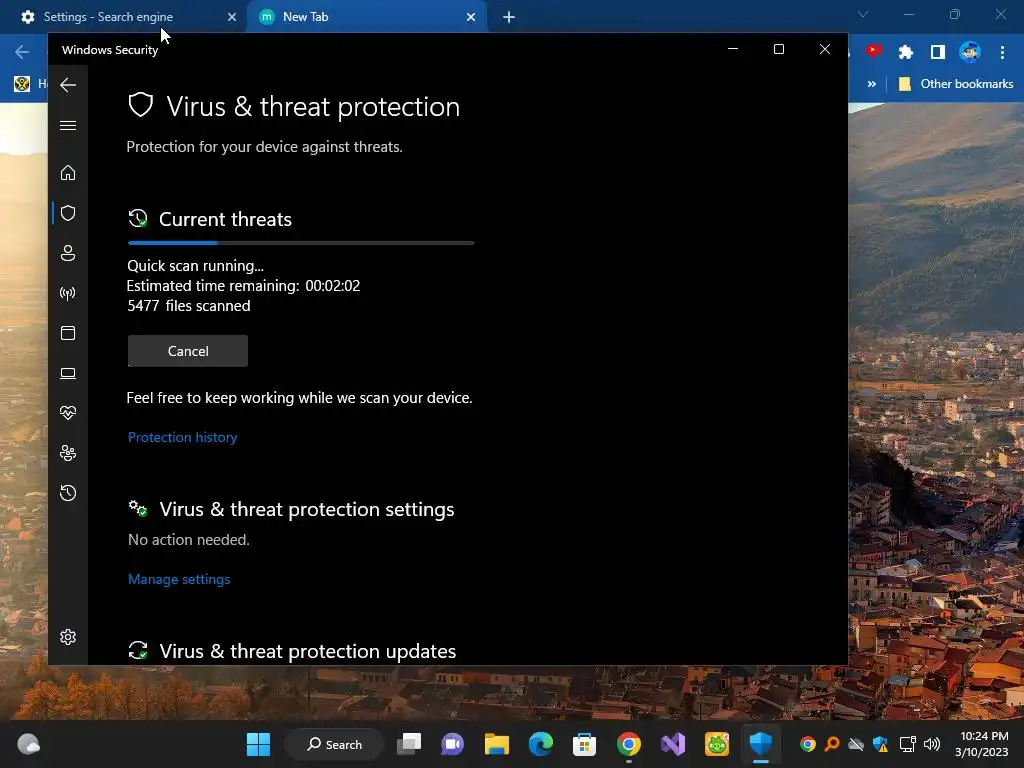This screenshot has width=1024, height=768.
Task: Open volume control speaker icon
Action: [932, 744]
